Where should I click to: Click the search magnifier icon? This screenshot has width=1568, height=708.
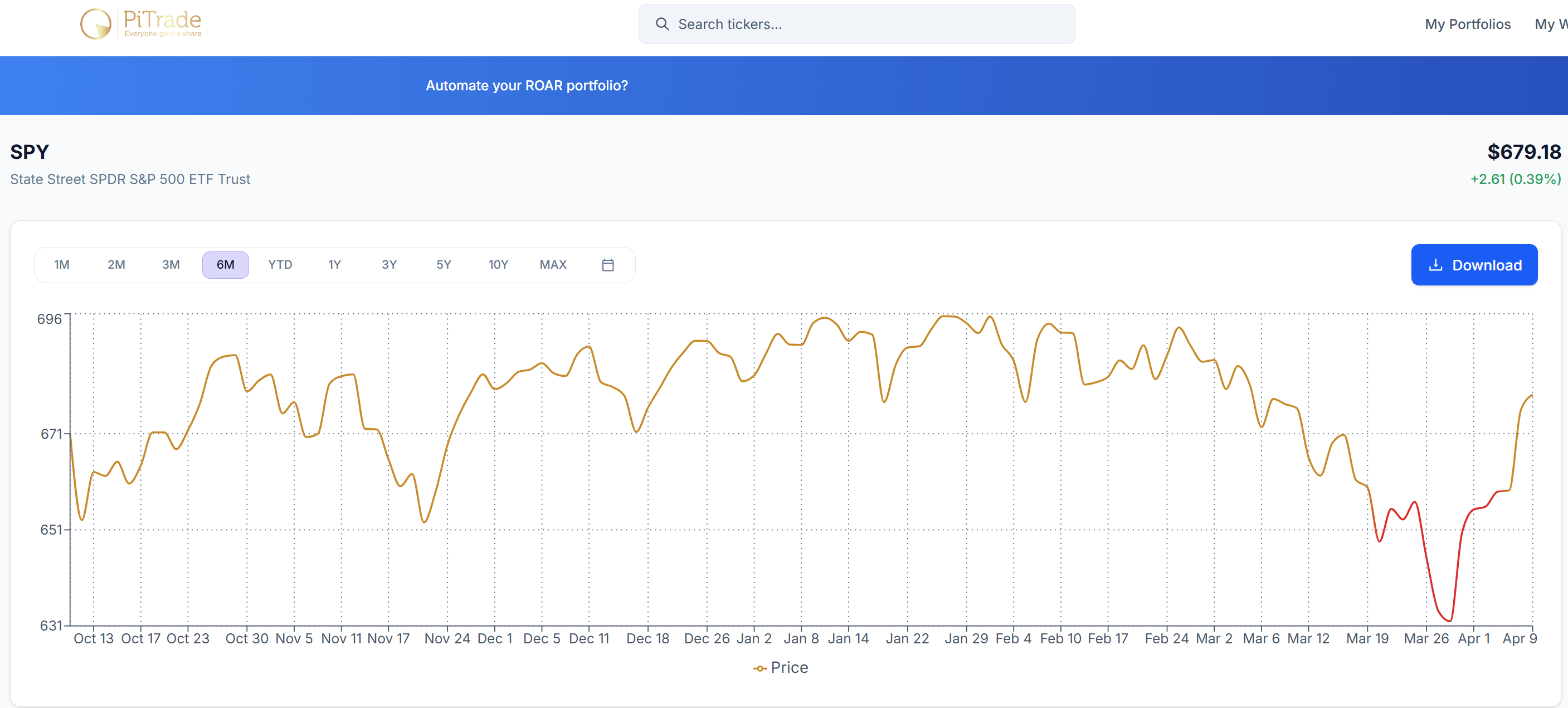click(x=661, y=25)
